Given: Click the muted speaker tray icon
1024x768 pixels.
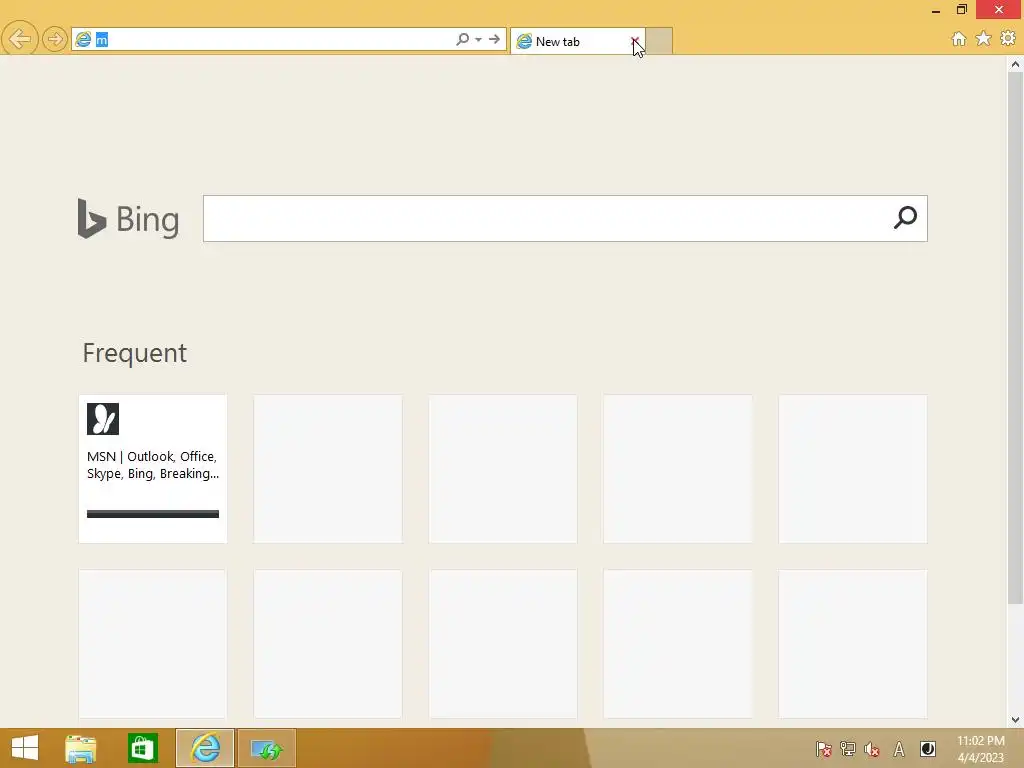Looking at the screenshot, I should (x=872, y=749).
